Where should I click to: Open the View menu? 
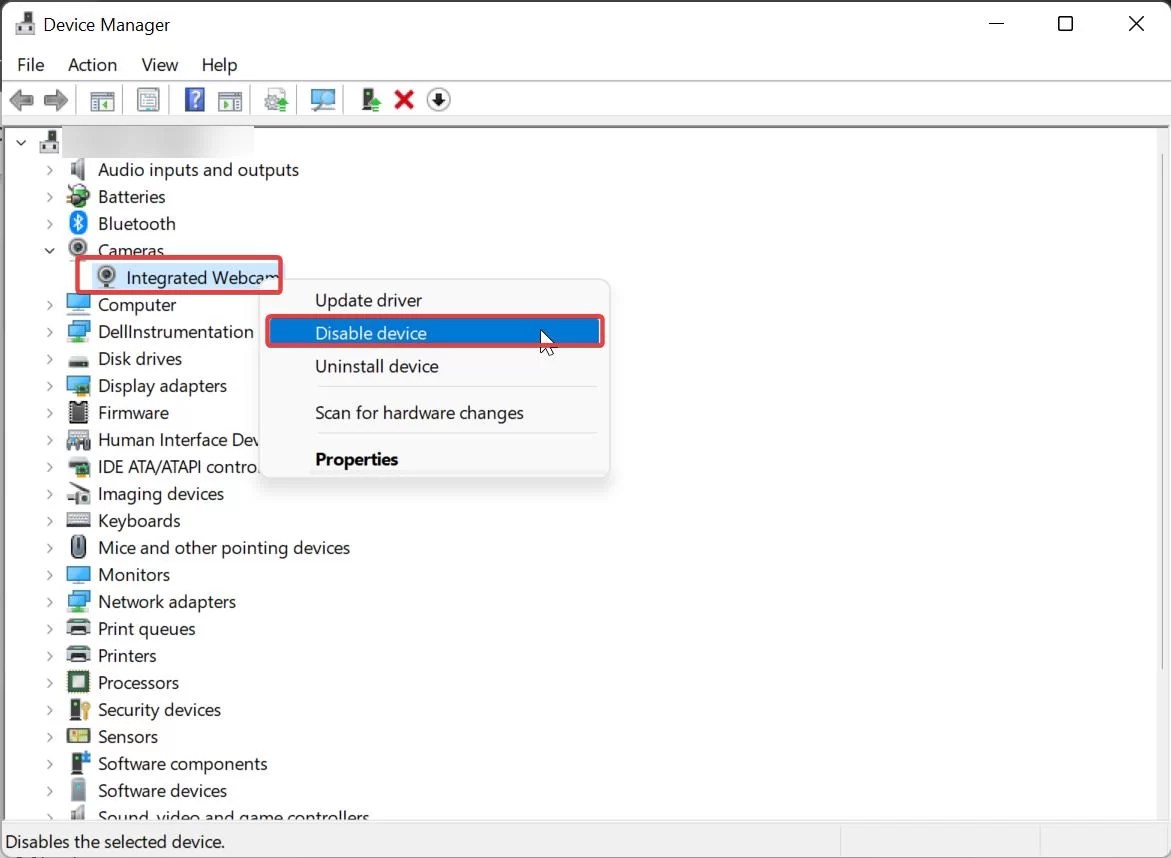(159, 65)
